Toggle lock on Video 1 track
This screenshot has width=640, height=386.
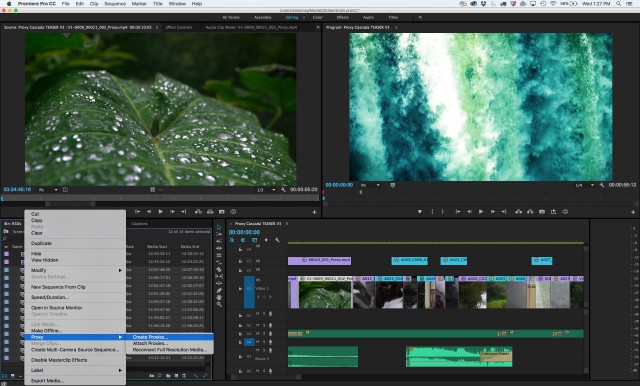[240, 288]
